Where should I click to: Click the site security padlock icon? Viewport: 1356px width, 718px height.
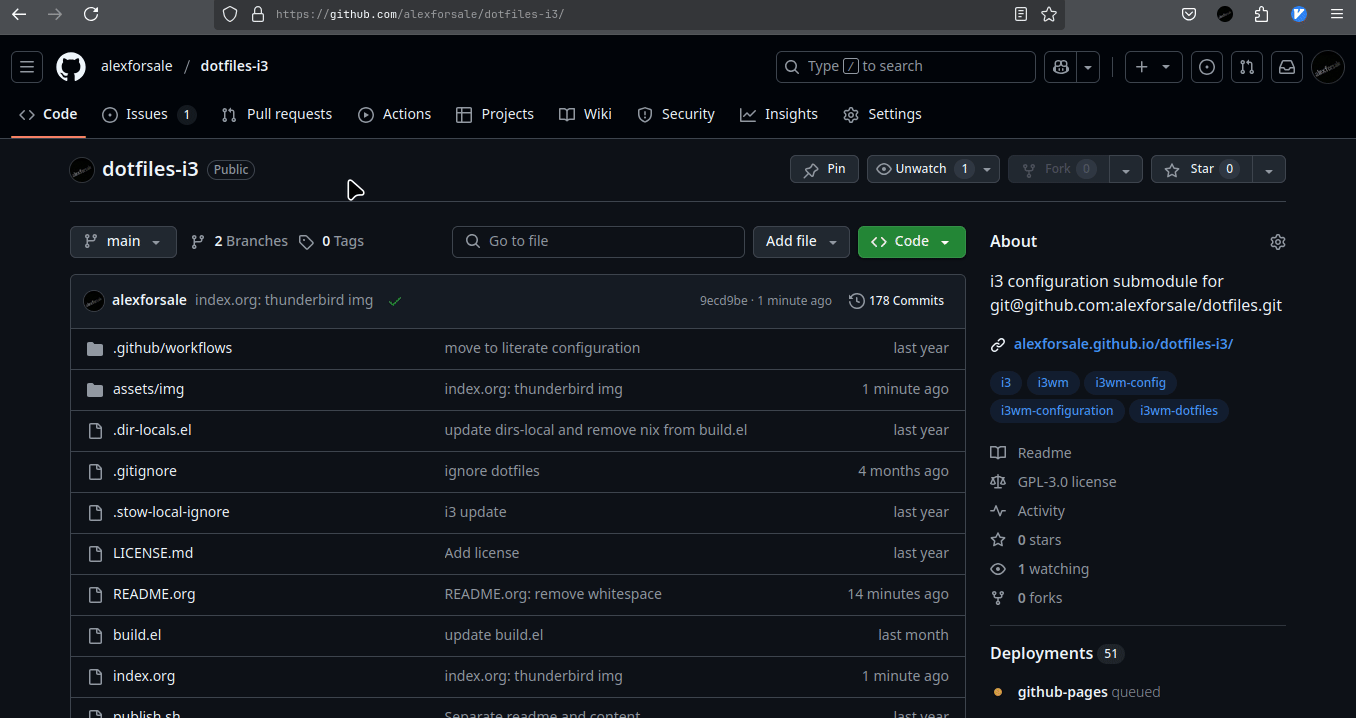pyautogui.click(x=257, y=14)
